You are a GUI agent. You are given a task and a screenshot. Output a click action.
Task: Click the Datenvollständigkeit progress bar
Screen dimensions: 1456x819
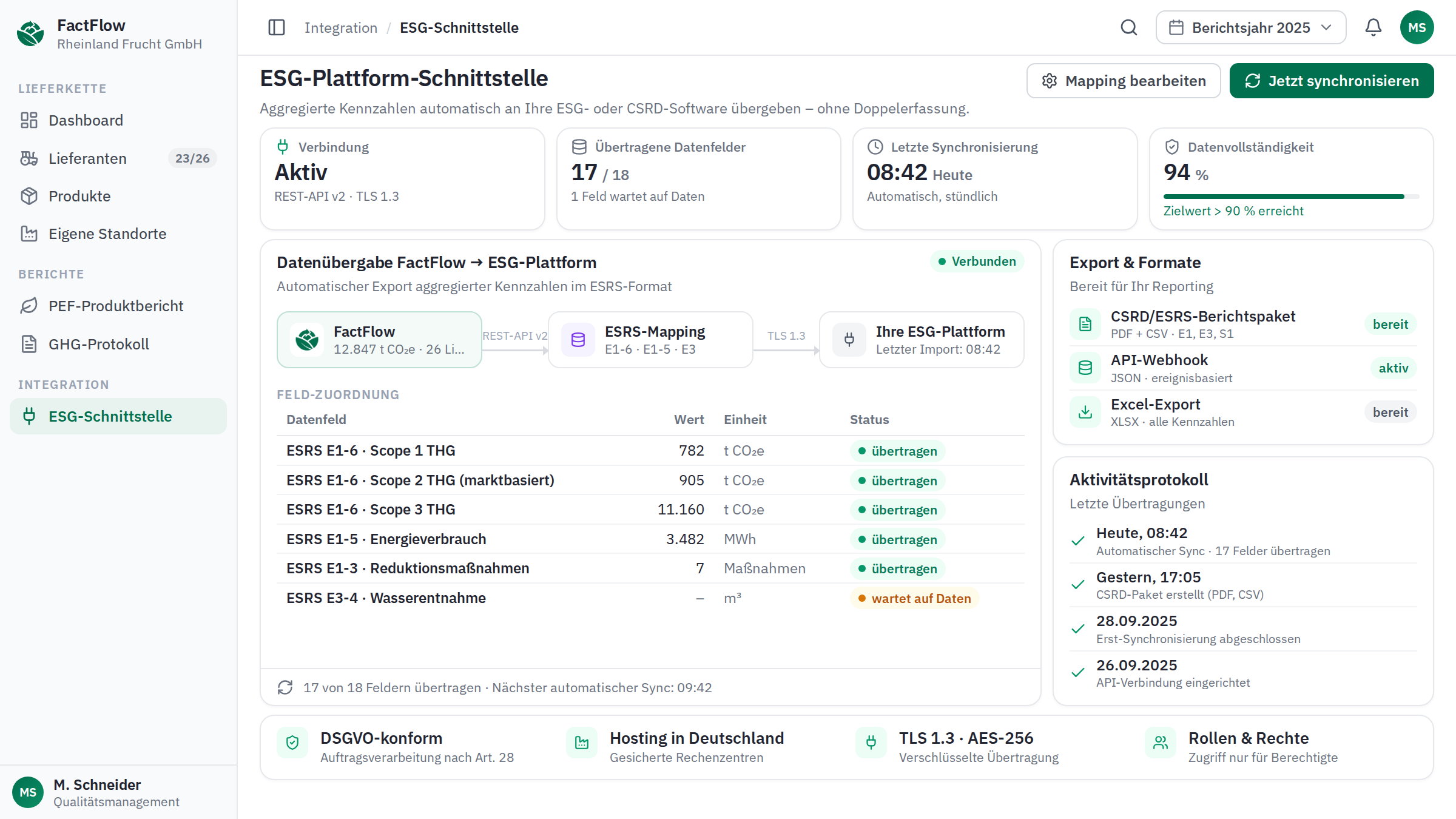point(1291,197)
